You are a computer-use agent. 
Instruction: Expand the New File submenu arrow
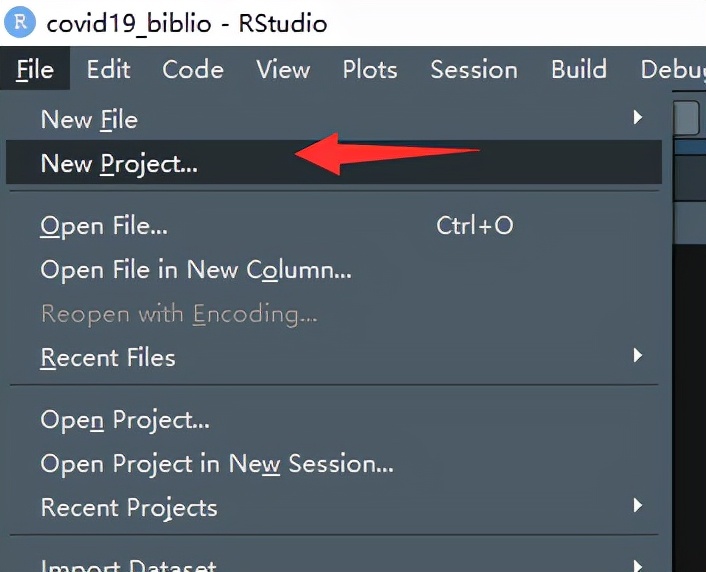pos(638,118)
